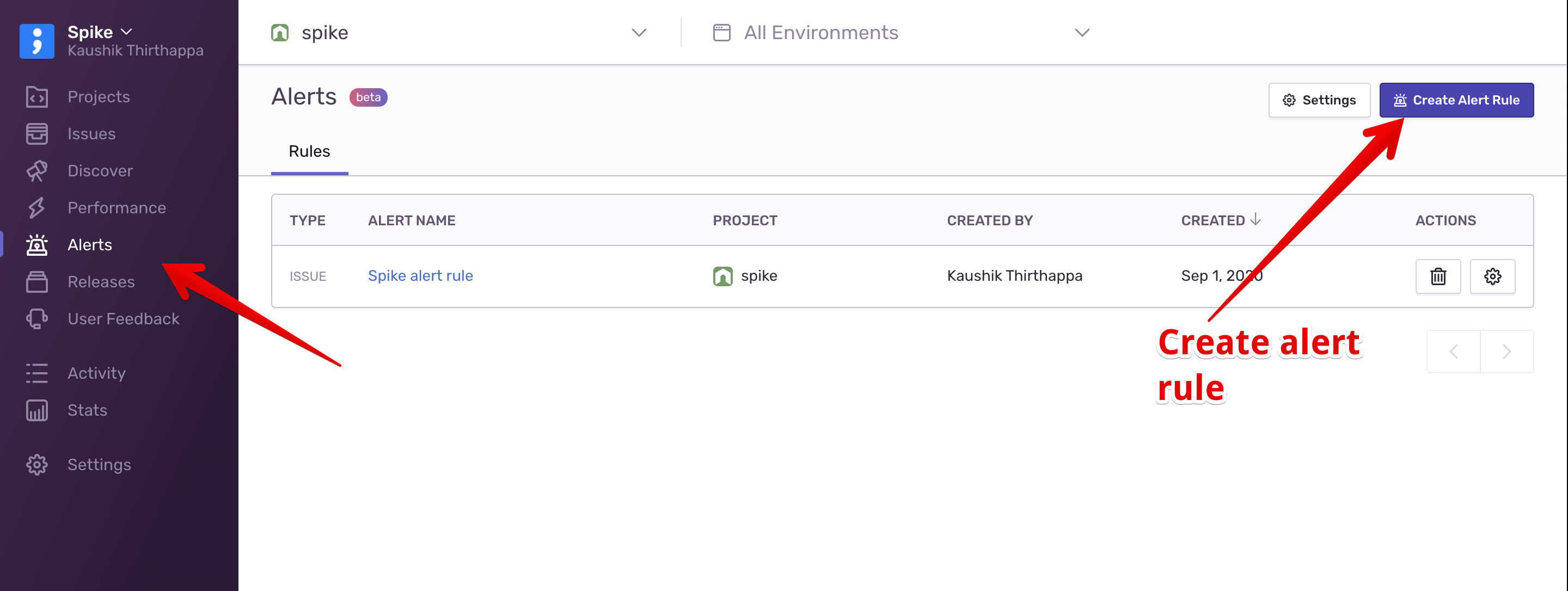The image size is (1568, 591).
Task: Click the calendar icon beside All Environments
Action: click(721, 32)
